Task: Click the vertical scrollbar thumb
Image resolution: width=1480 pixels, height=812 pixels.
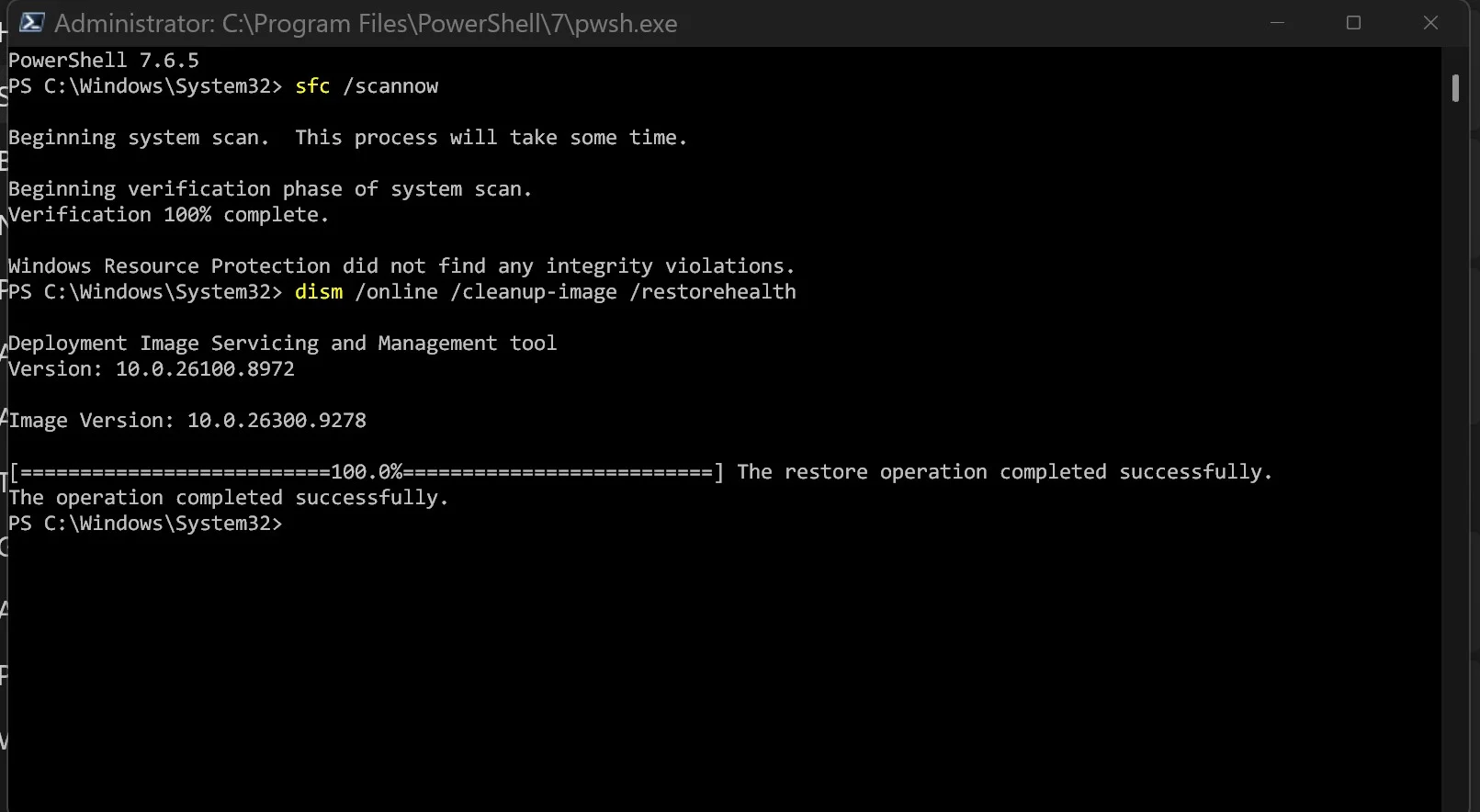Action: [x=1455, y=88]
